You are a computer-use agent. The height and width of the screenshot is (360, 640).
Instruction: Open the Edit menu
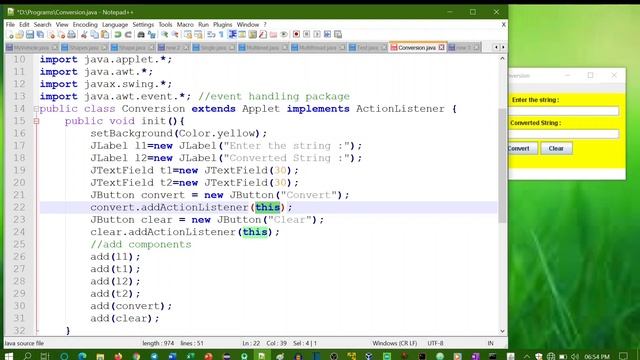pos(24,24)
